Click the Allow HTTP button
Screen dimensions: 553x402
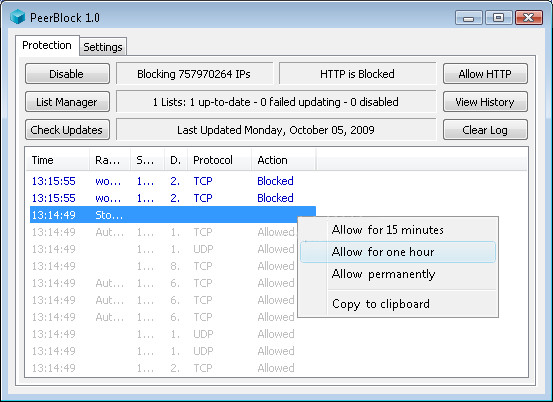click(x=485, y=74)
